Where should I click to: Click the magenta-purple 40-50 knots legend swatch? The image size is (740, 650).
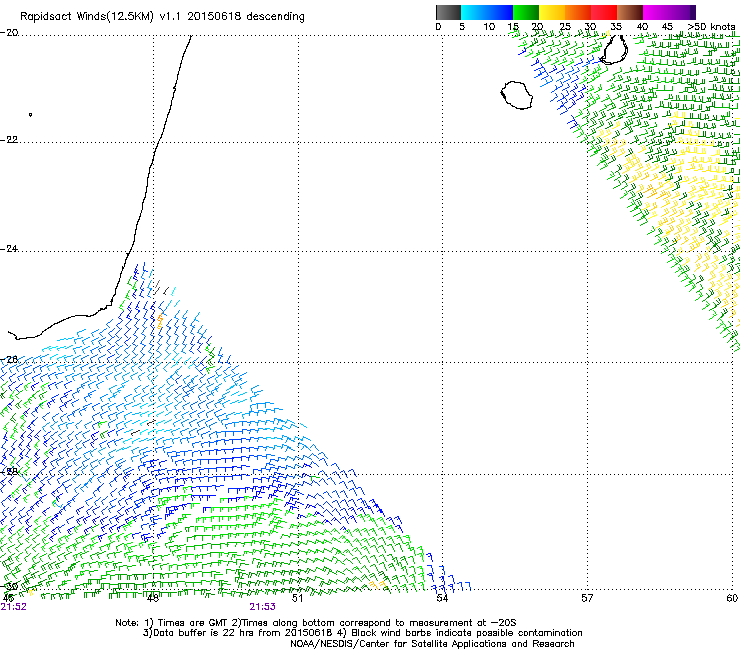(x=669, y=12)
